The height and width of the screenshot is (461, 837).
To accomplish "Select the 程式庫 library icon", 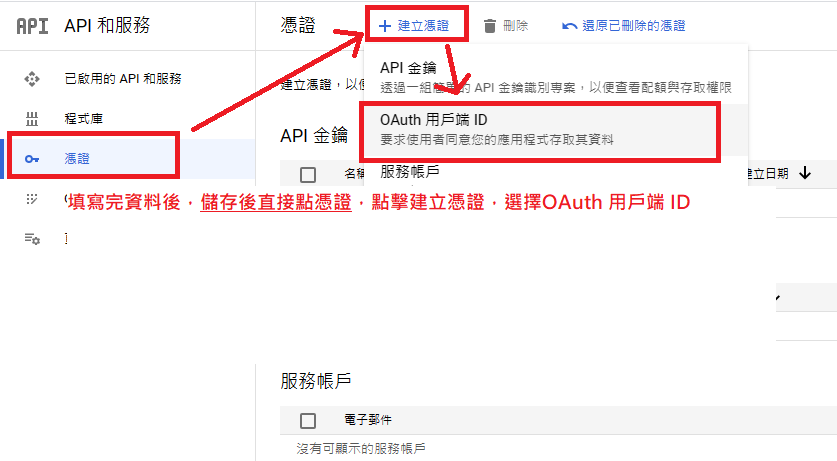I will click(32, 119).
